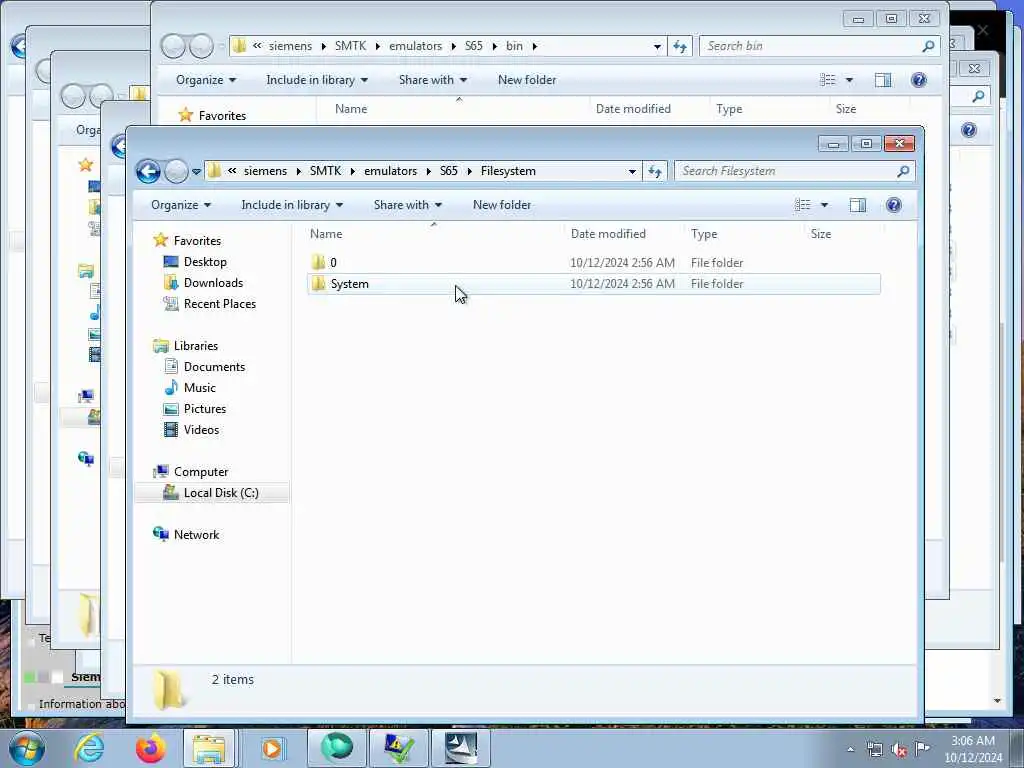The image size is (1024, 768).
Task: Launch Firefox from taskbar
Action: tap(150, 748)
